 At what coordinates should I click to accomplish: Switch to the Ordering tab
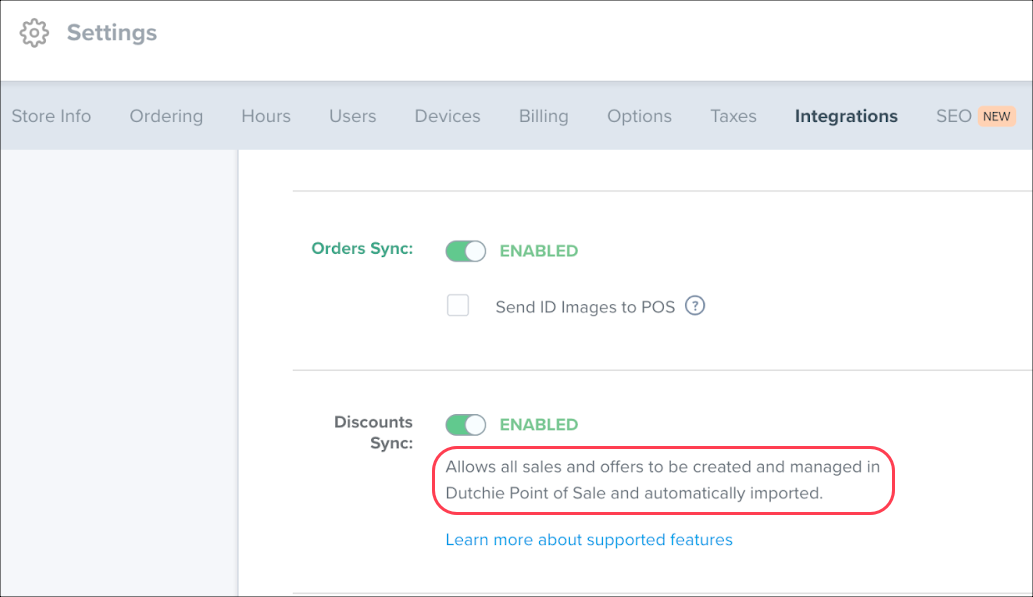pyautogui.click(x=166, y=116)
